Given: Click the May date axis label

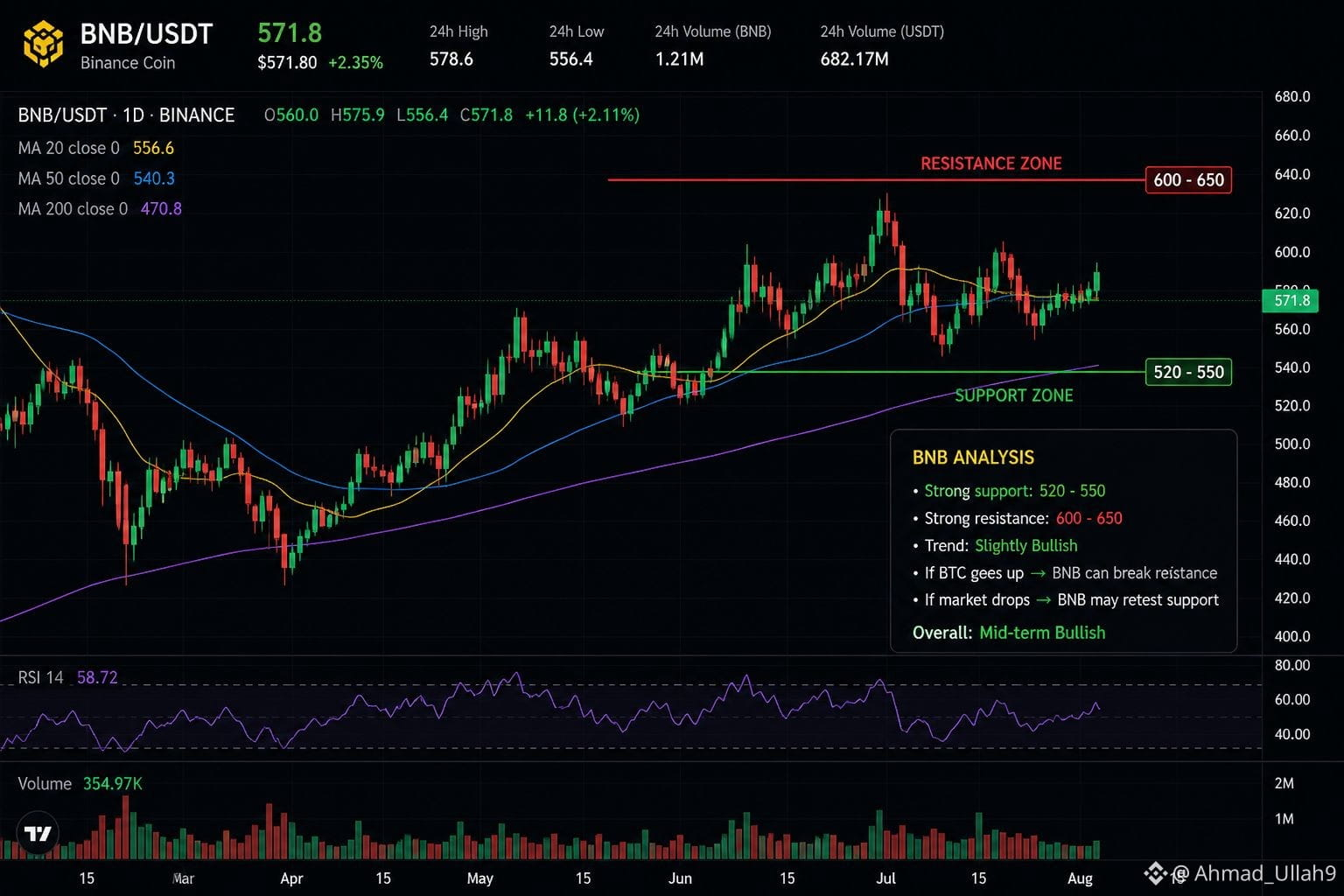Looking at the screenshot, I should tap(480, 878).
